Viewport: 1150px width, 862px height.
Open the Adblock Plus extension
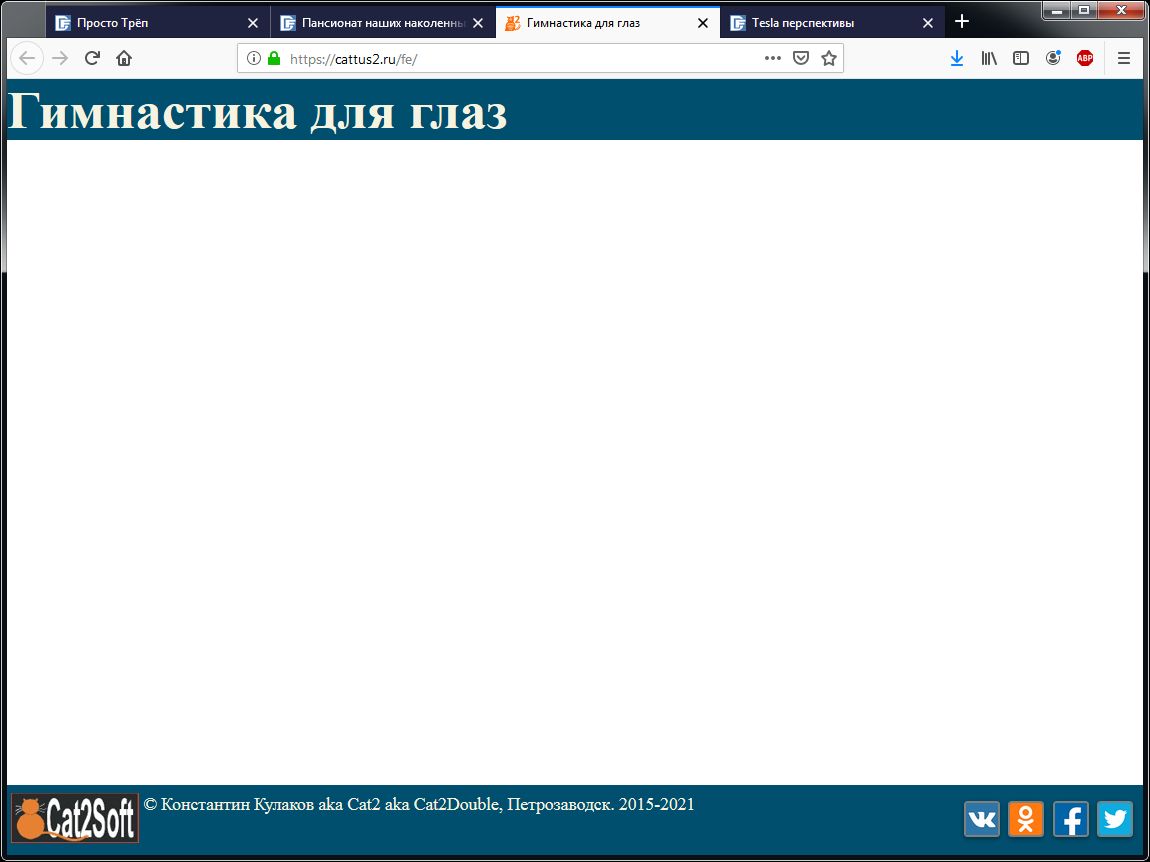1085,58
